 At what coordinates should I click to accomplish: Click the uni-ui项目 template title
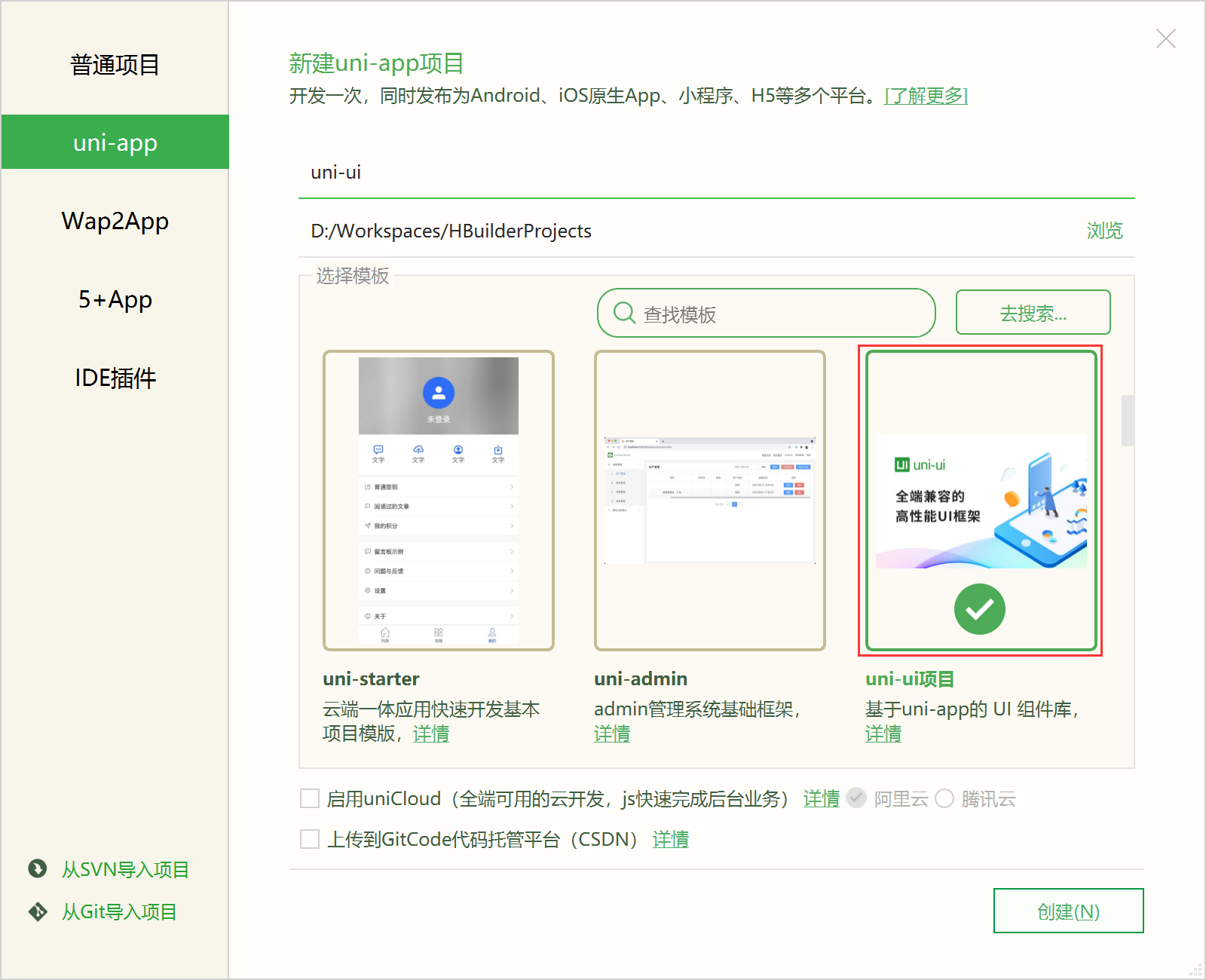[x=910, y=678]
